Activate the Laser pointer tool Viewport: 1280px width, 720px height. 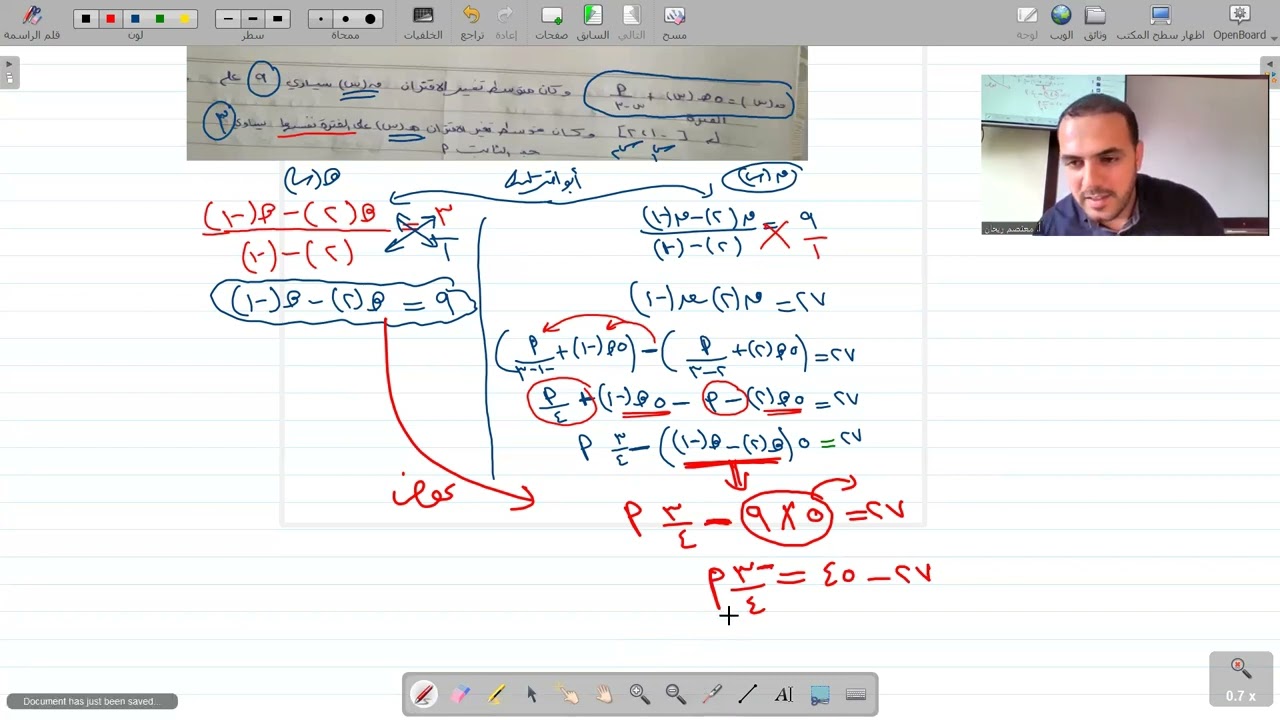[712, 694]
